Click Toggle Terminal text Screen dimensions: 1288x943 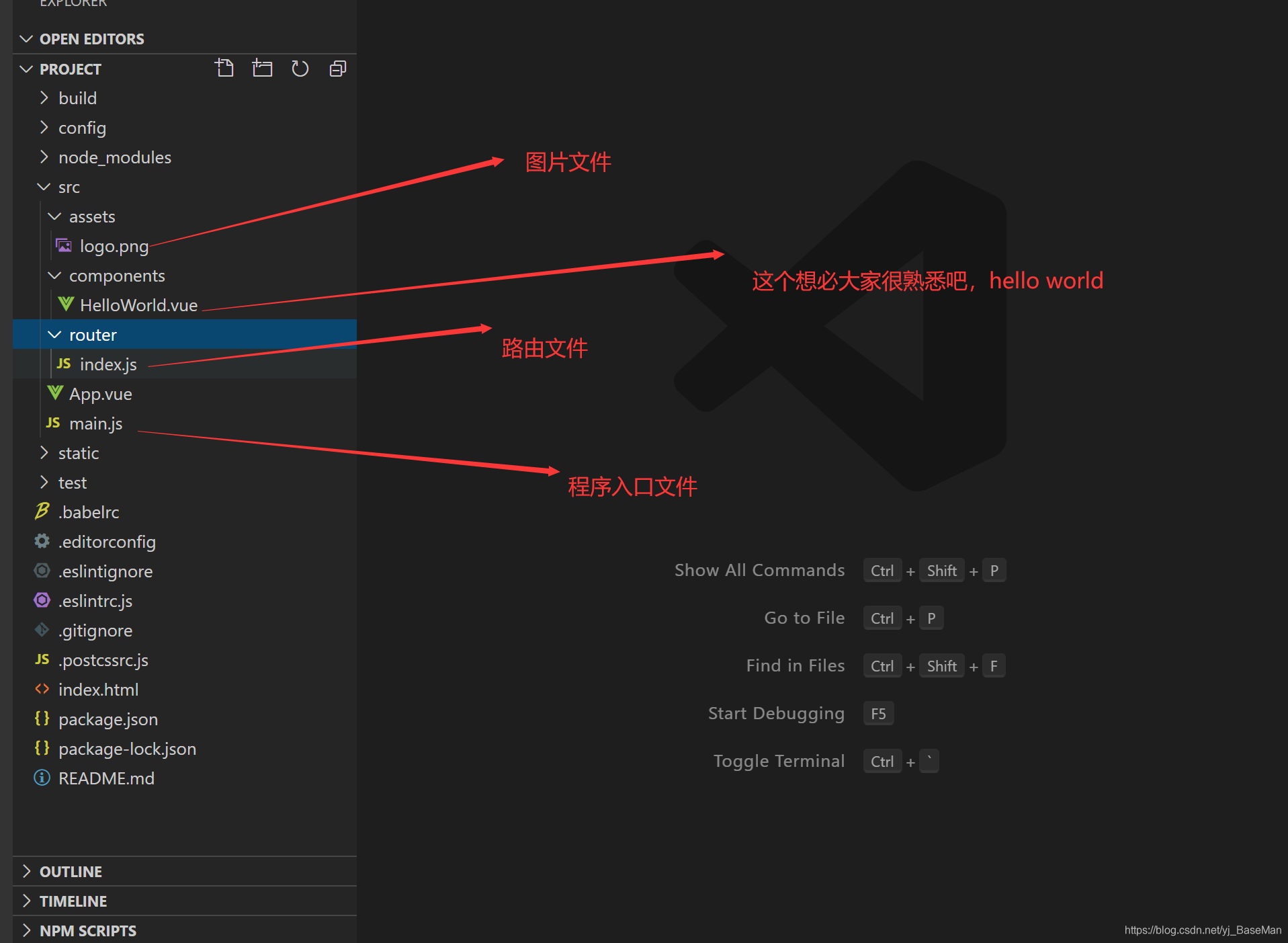(779, 761)
